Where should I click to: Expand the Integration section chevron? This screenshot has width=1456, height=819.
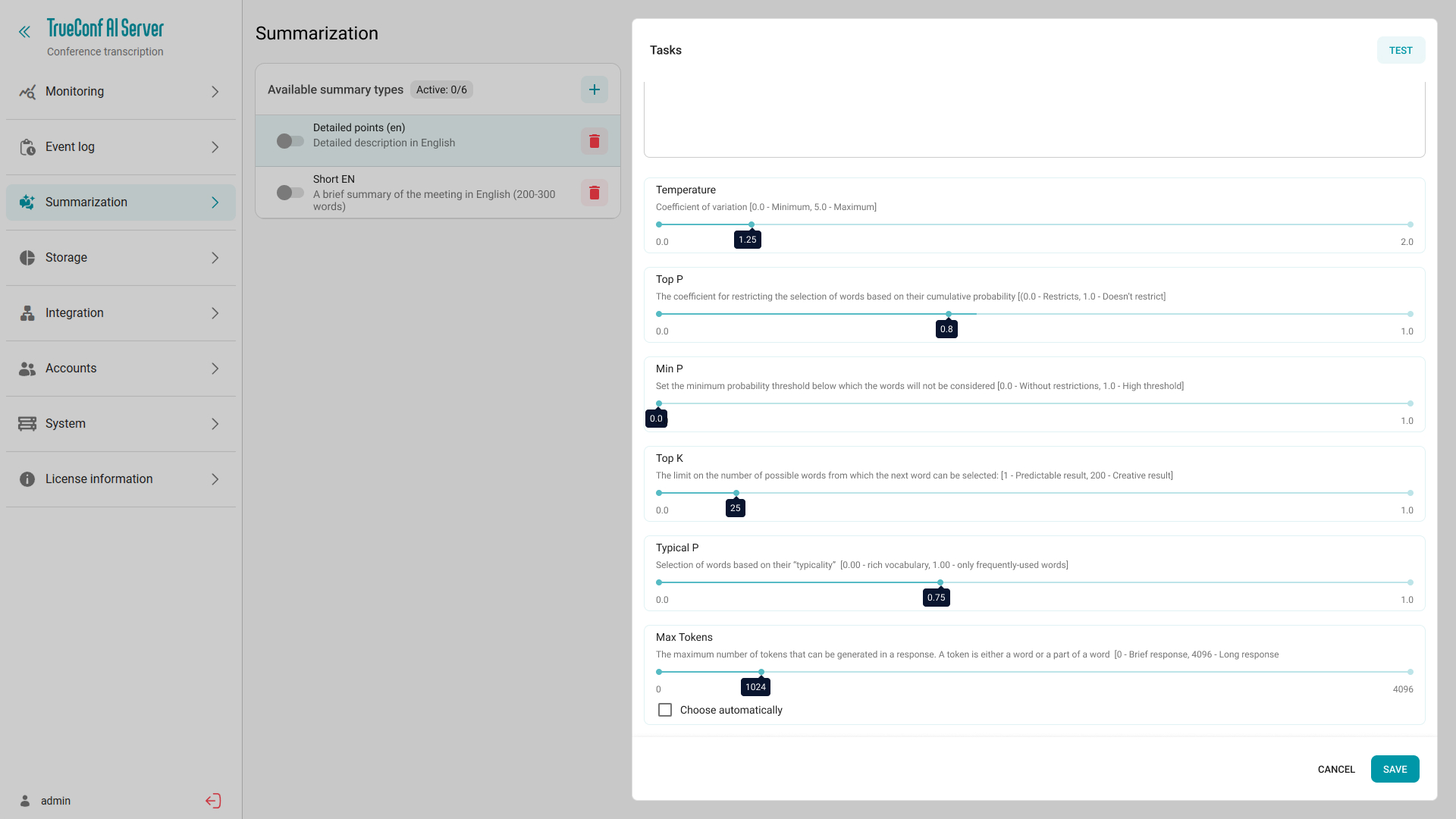[x=215, y=313]
